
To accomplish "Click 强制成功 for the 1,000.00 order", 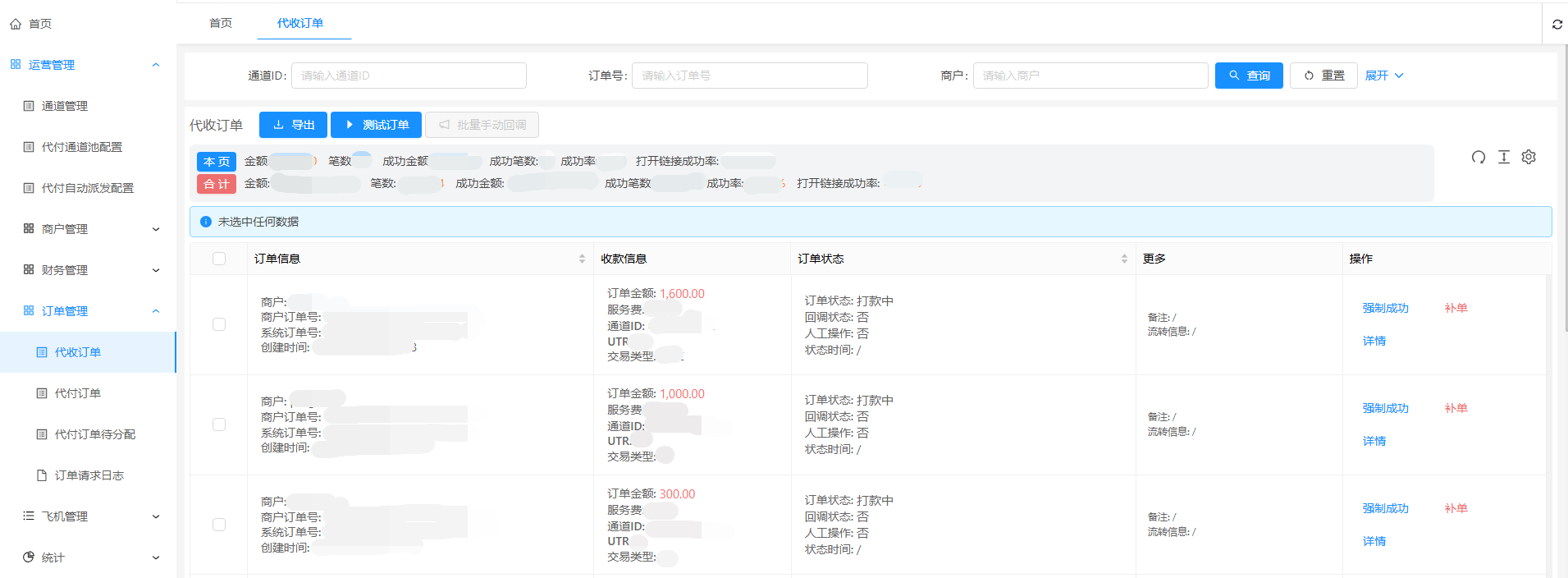I will pyautogui.click(x=1385, y=408).
